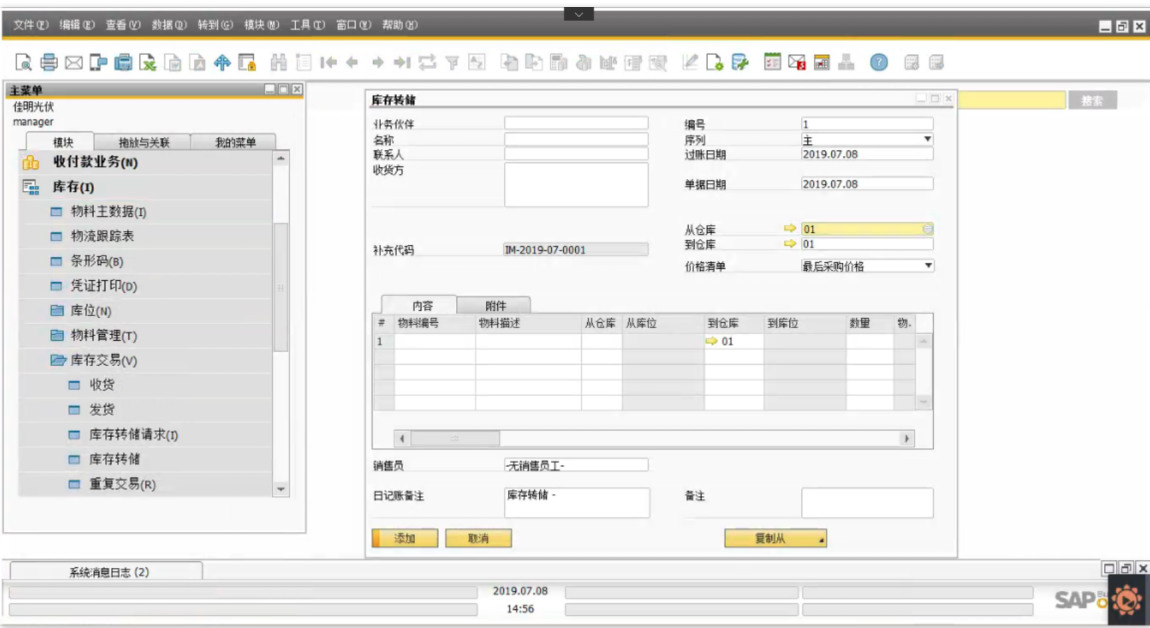The width and height of the screenshot is (1150, 628).
Task: Expand the top collapse chevron above menu bar
Action: [579, 14]
